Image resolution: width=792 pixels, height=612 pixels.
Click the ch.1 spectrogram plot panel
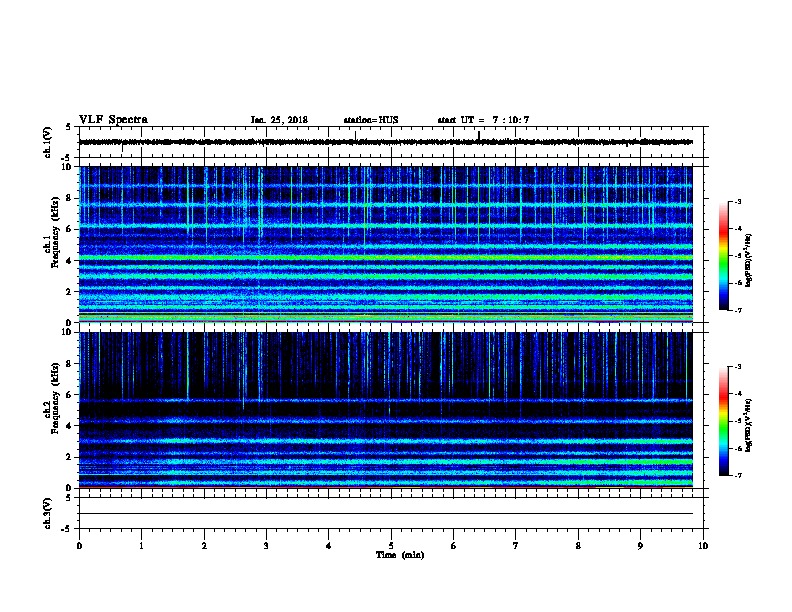(386, 244)
